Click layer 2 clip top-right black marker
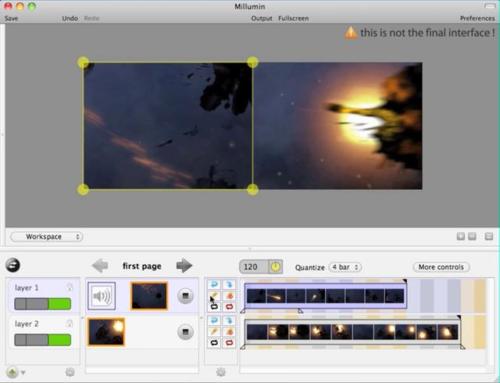The width and height of the screenshot is (500, 383). pos(459,317)
